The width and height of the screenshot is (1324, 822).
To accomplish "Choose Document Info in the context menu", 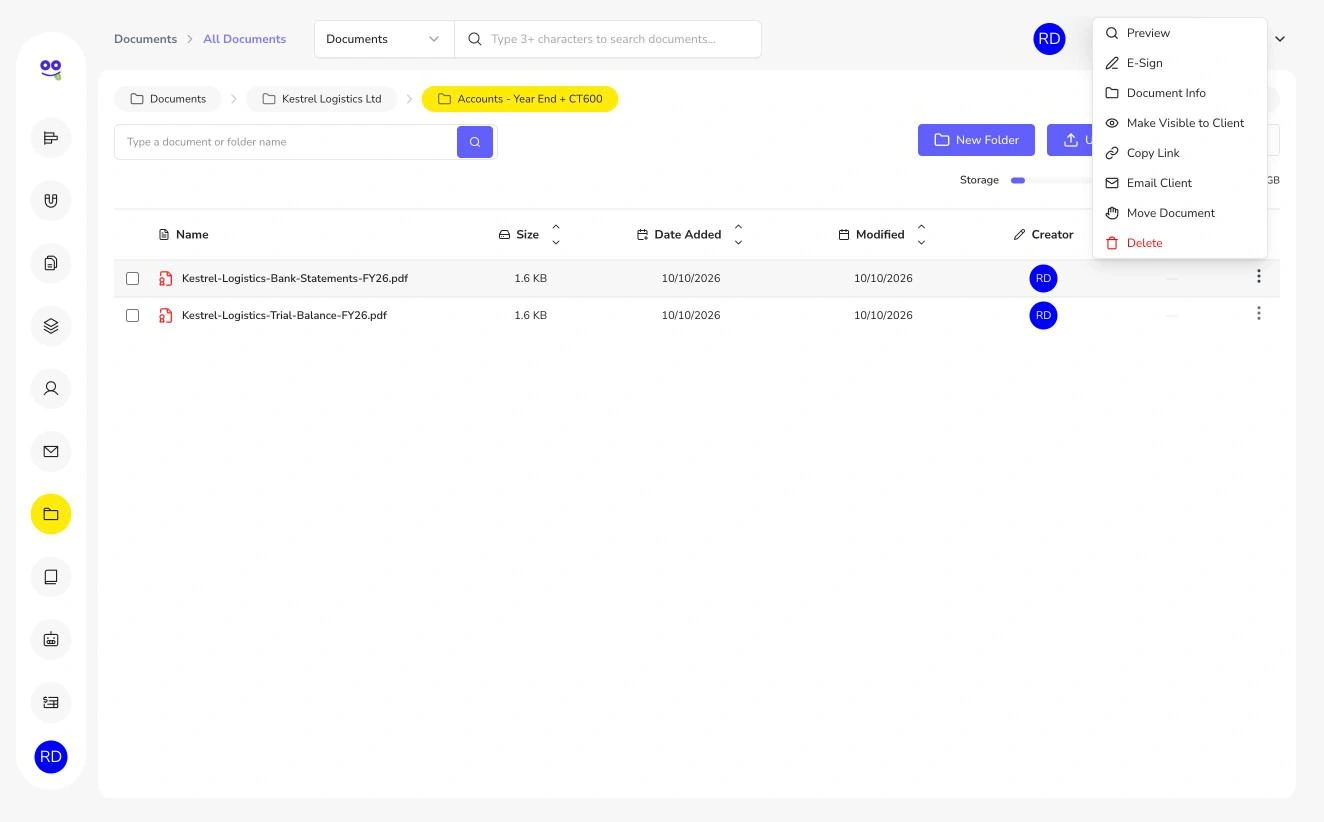I will [x=1180, y=93].
